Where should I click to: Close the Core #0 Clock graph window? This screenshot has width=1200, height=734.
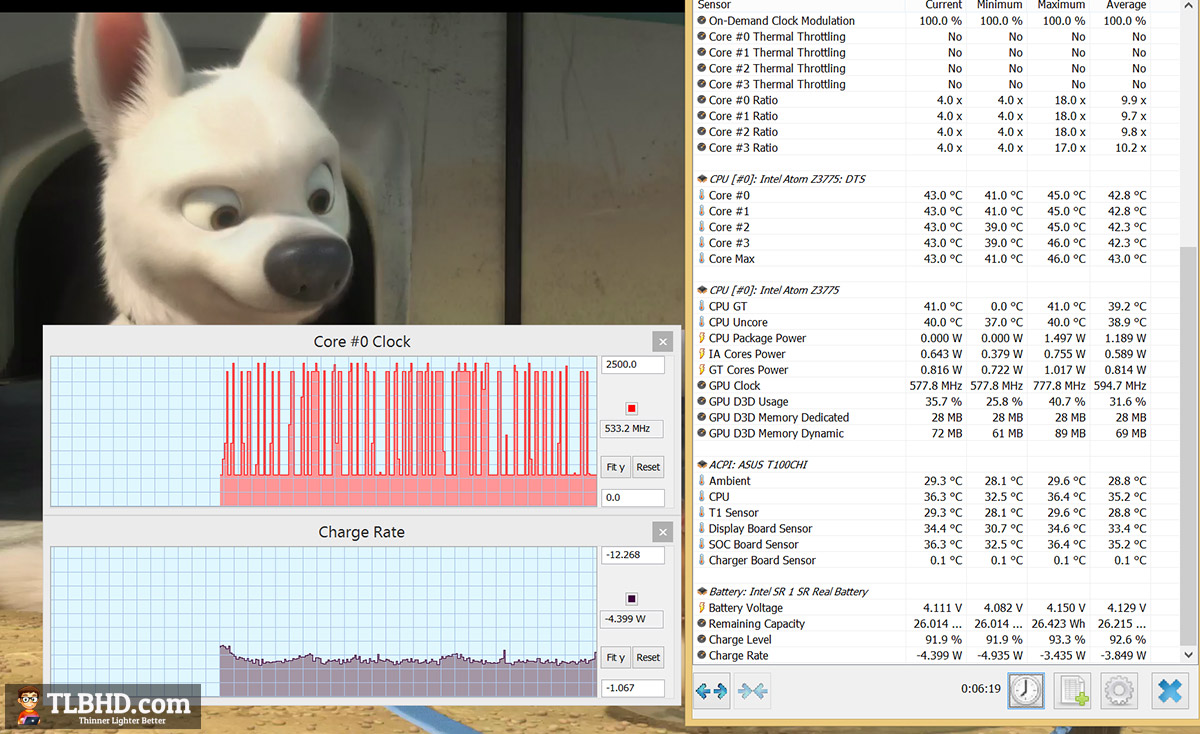click(662, 341)
